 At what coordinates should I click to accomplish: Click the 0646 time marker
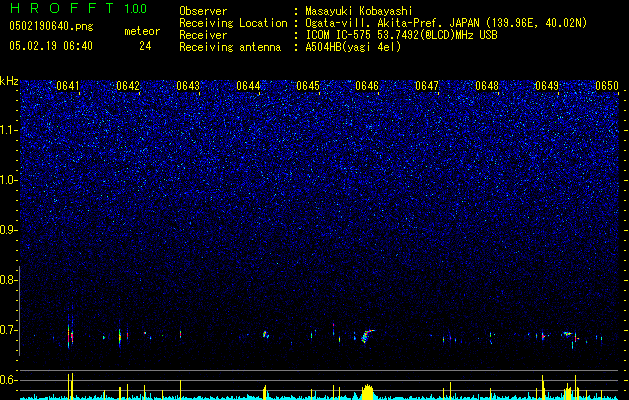[x=367, y=86]
